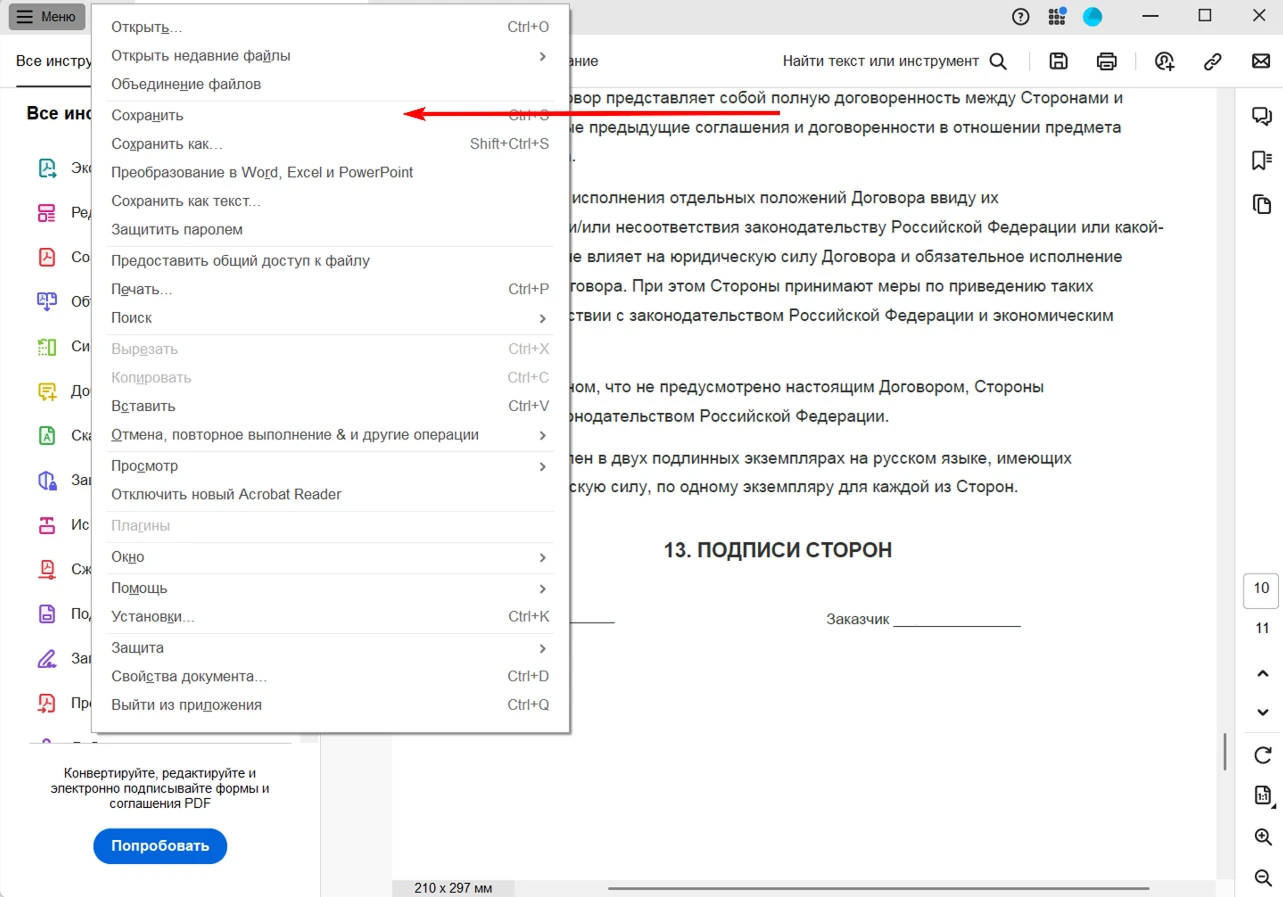This screenshot has width=1283, height=897.
Task: Expand the 'Открыть недавние файлы' submenu
Action: [x=543, y=56]
